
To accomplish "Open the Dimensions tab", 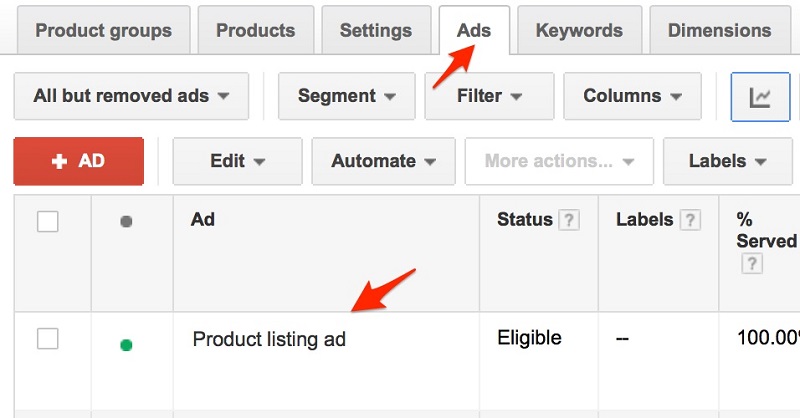I will (719, 30).
